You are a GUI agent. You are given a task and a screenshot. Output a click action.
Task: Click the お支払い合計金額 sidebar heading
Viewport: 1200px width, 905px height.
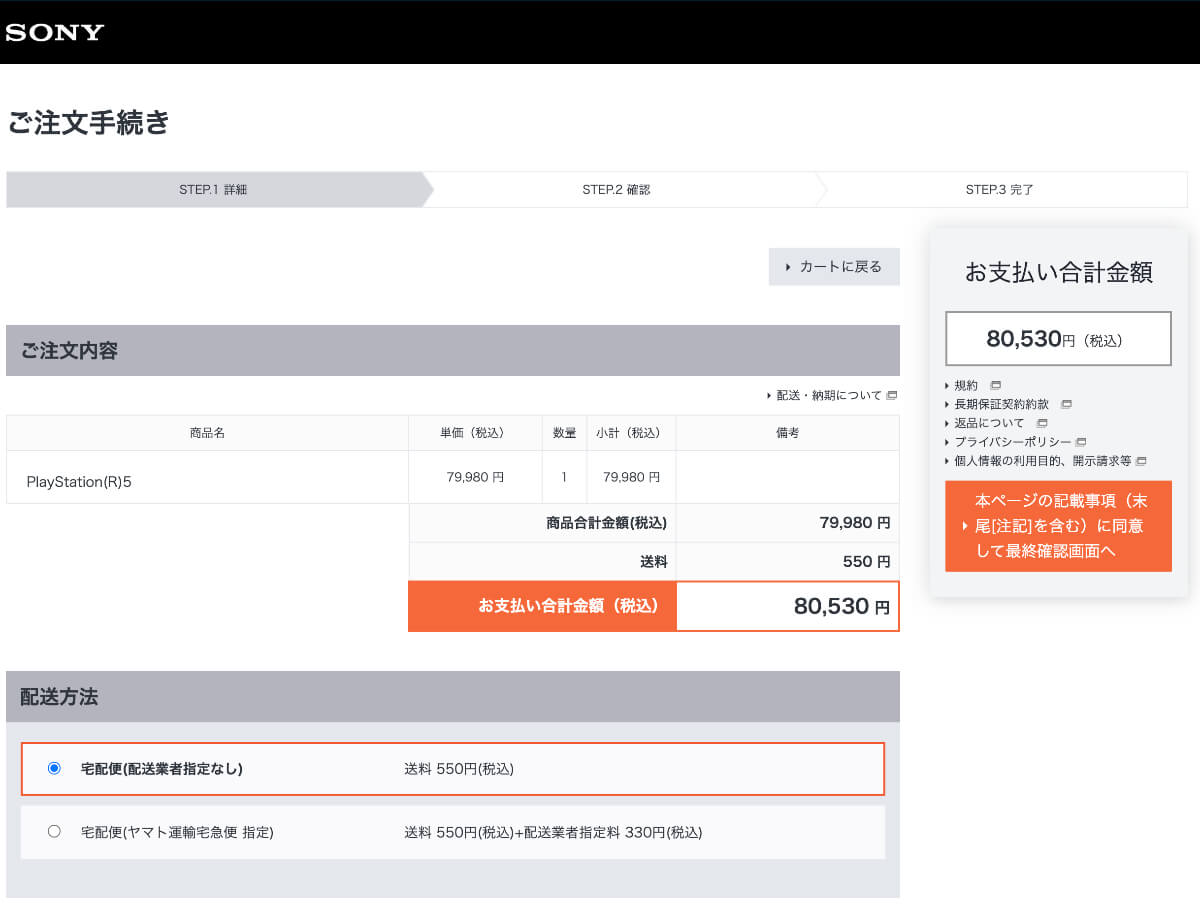click(1058, 272)
